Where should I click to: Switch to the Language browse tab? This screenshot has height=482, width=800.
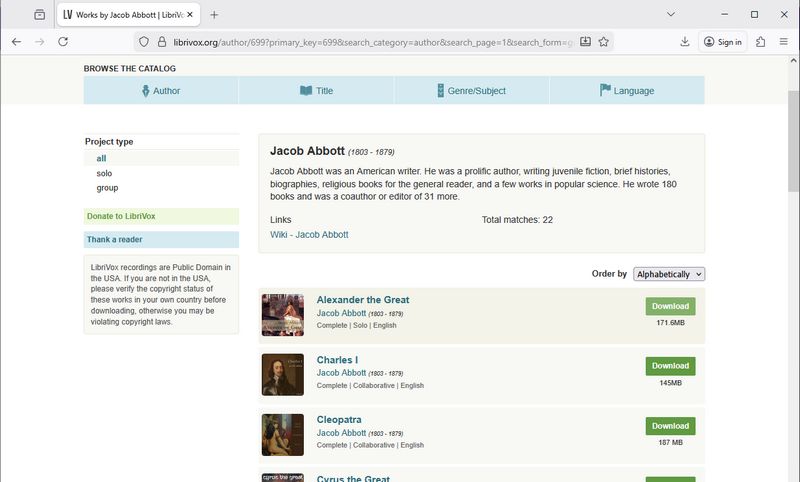[626, 91]
